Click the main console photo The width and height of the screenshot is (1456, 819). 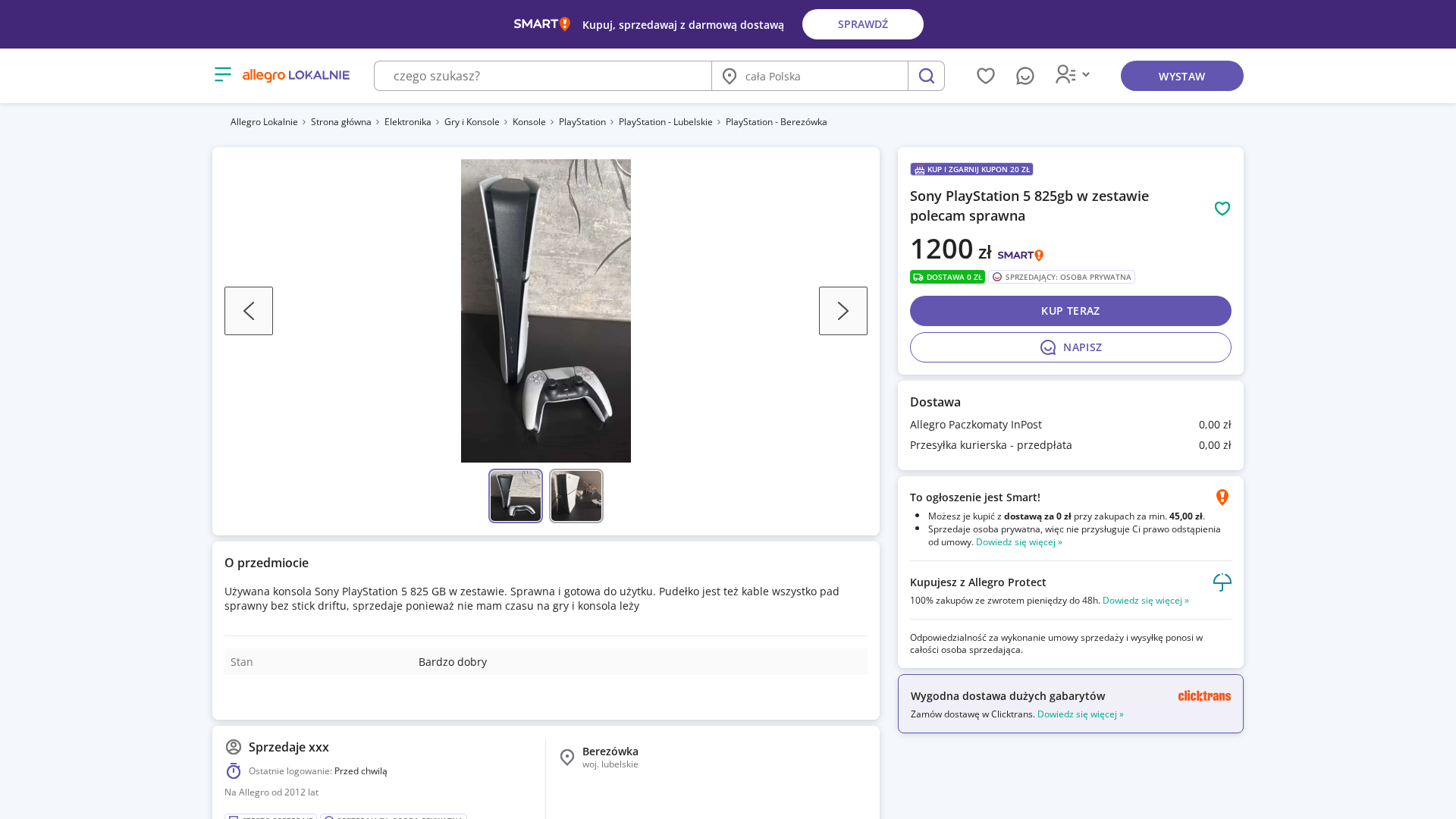pyautogui.click(x=546, y=311)
